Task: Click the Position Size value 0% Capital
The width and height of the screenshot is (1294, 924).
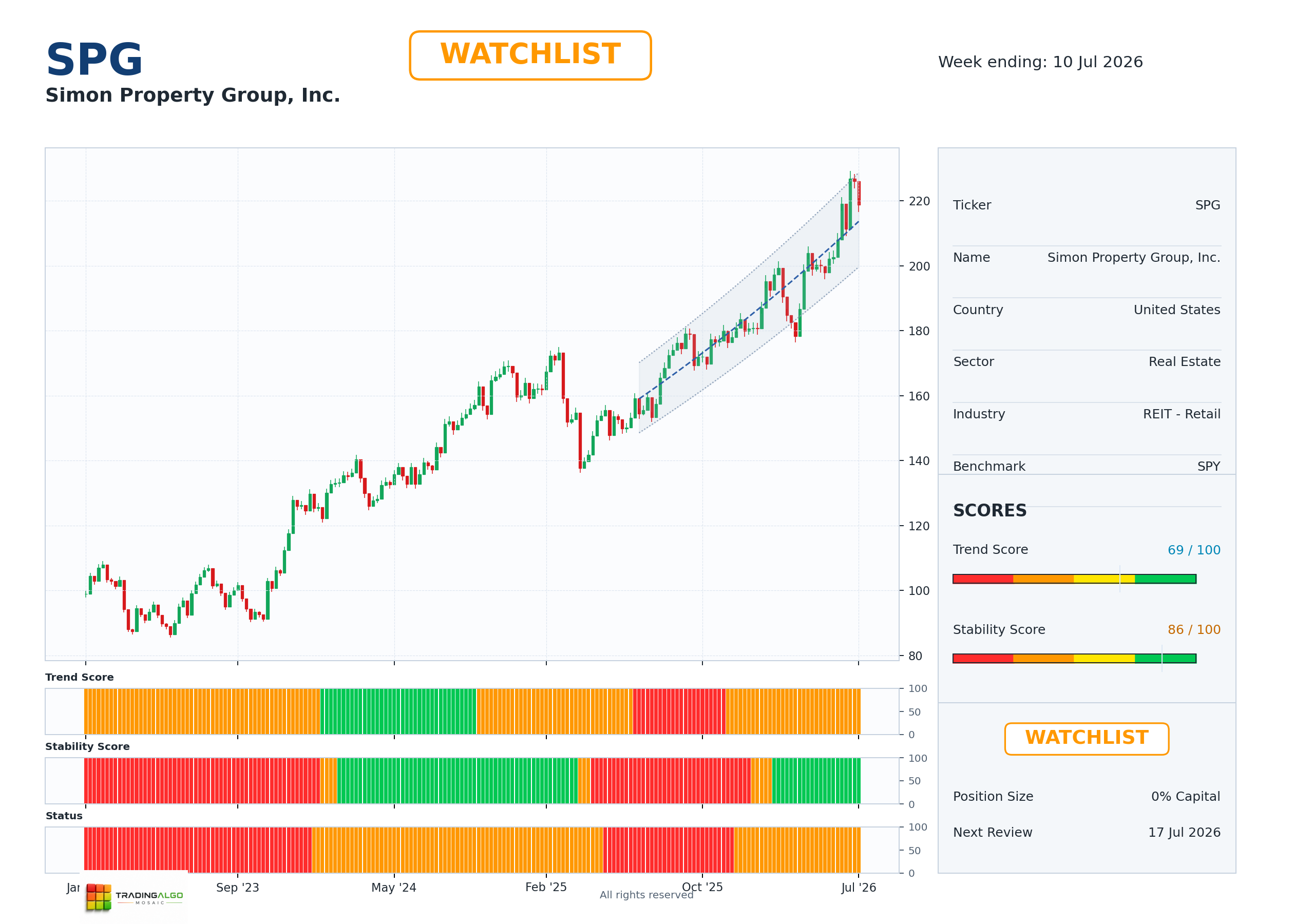Action: pos(1185,797)
